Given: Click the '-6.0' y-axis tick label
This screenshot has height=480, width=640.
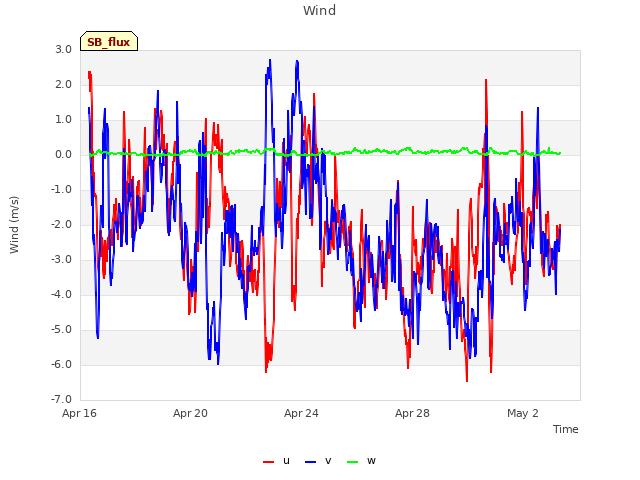Looking at the screenshot, I should click(x=62, y=364).
